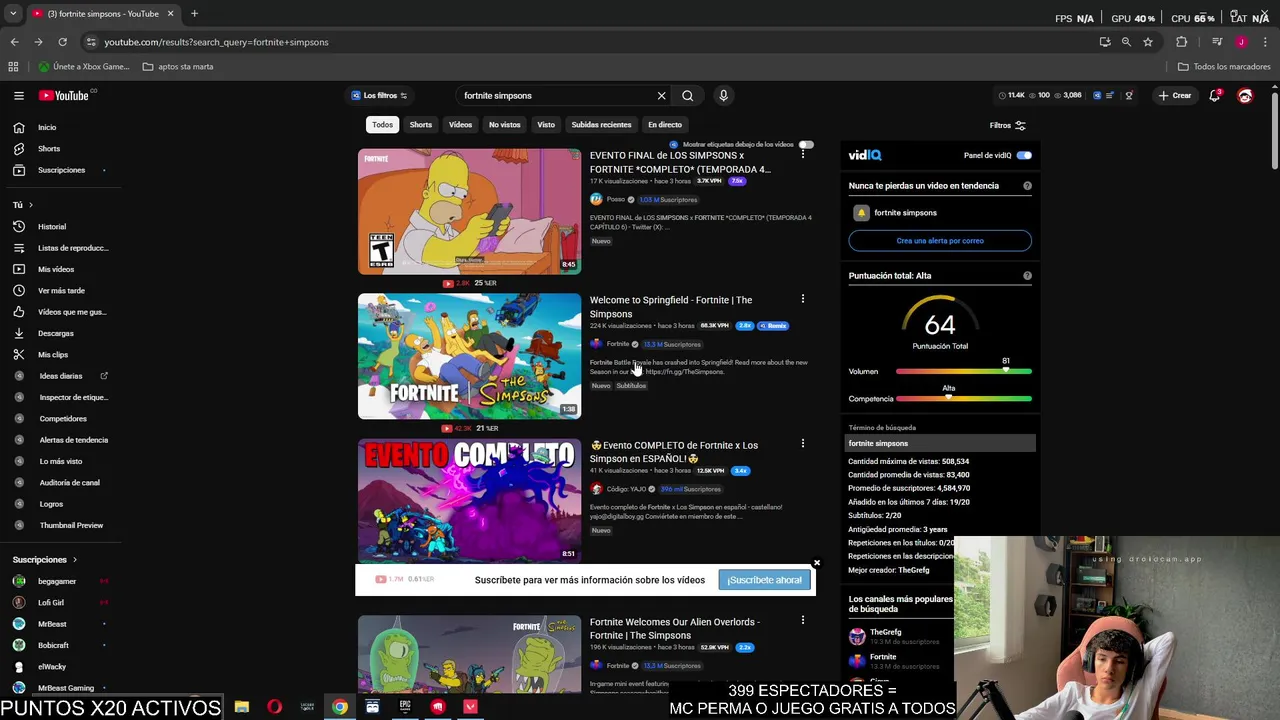Clear the search query with X
1280x720 pixels.
click(x=661, y=96)
